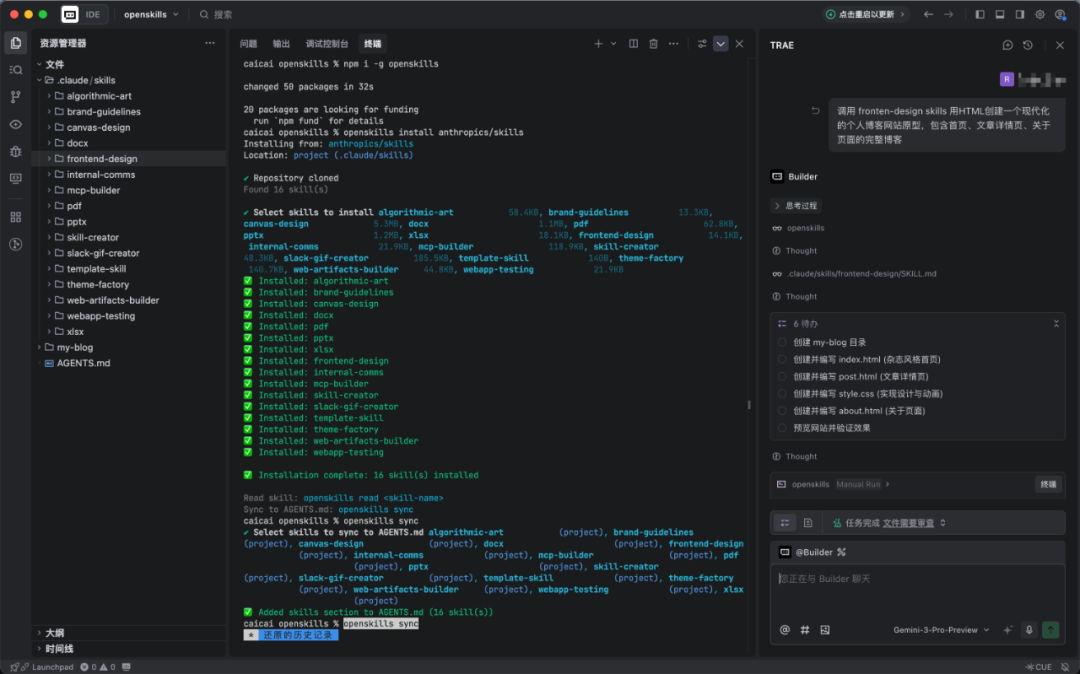The width and height of the screenshot is (1080, 674).
Task: Open the preview eye icon in activity bar
Action: pyautogui.click(x=15, y=125)
